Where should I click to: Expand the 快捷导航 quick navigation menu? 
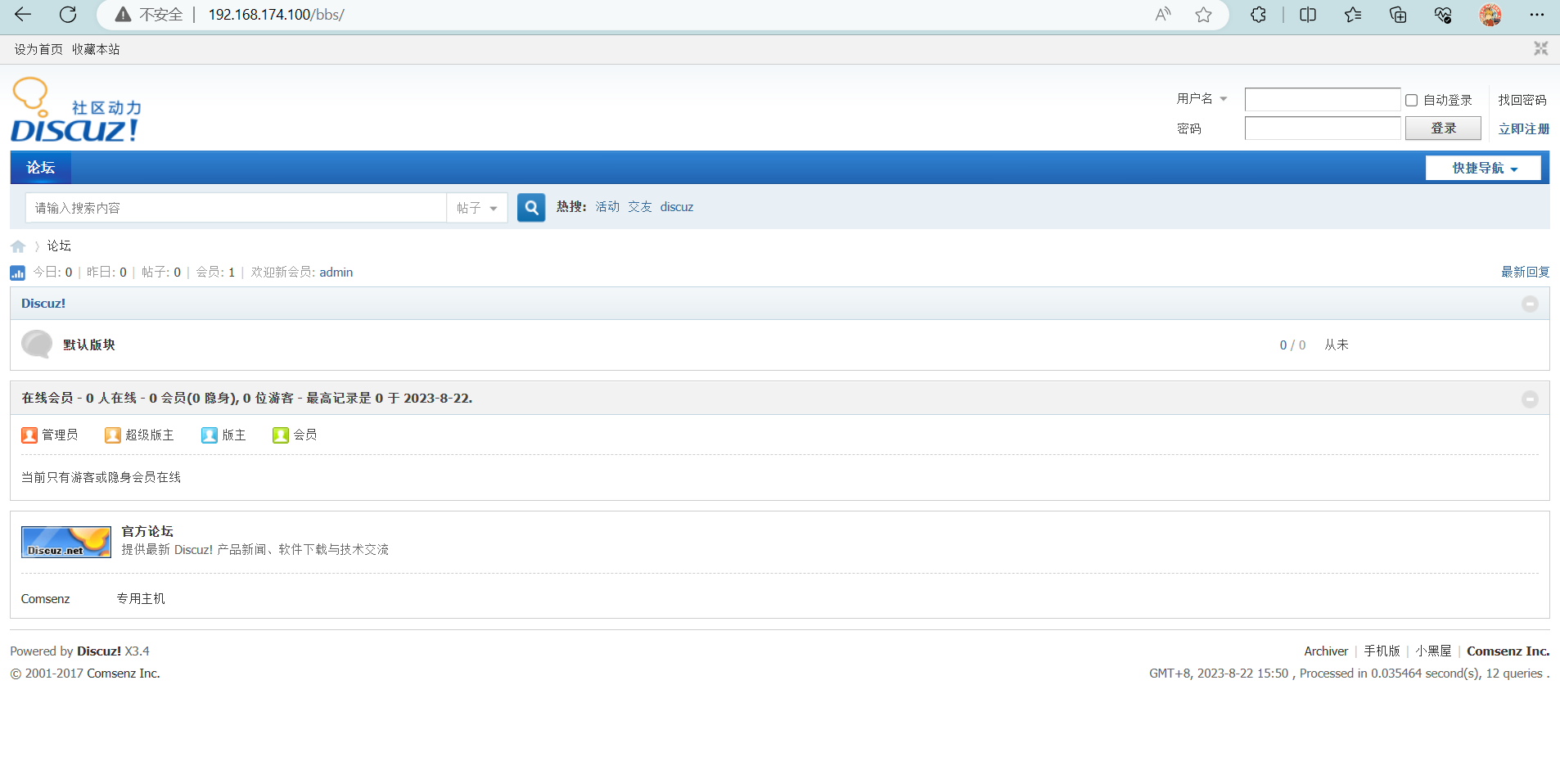click(1483, 168)
